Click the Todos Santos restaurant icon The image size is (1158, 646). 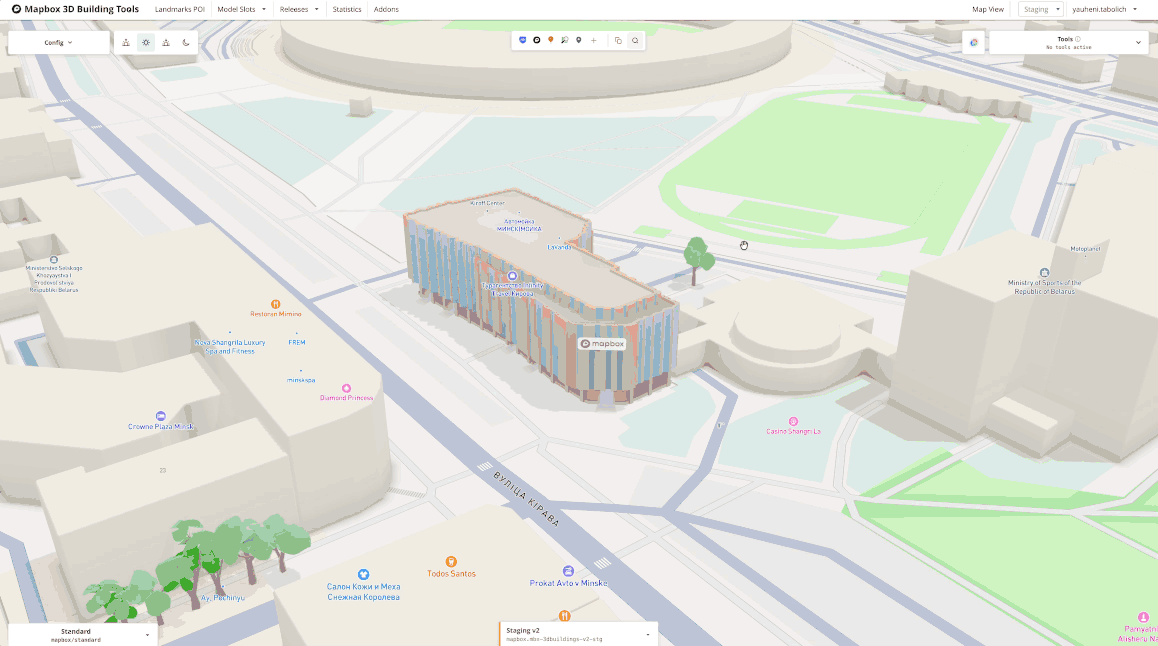pos(451,562)
